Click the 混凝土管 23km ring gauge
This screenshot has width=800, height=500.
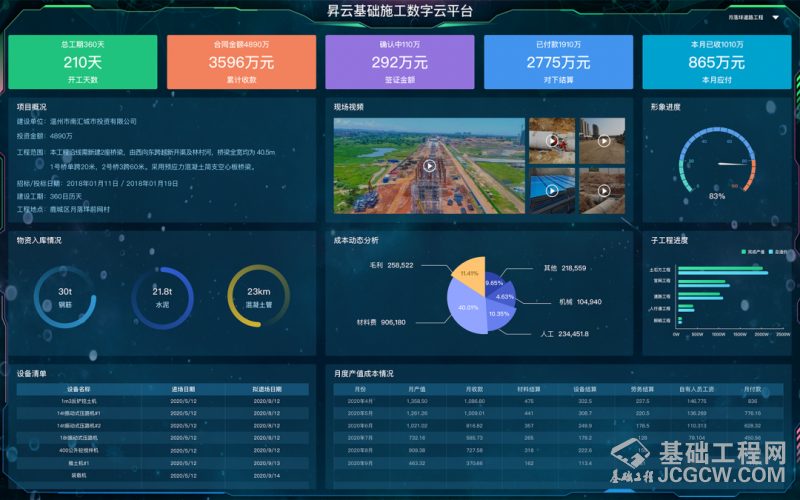[259, 297]
